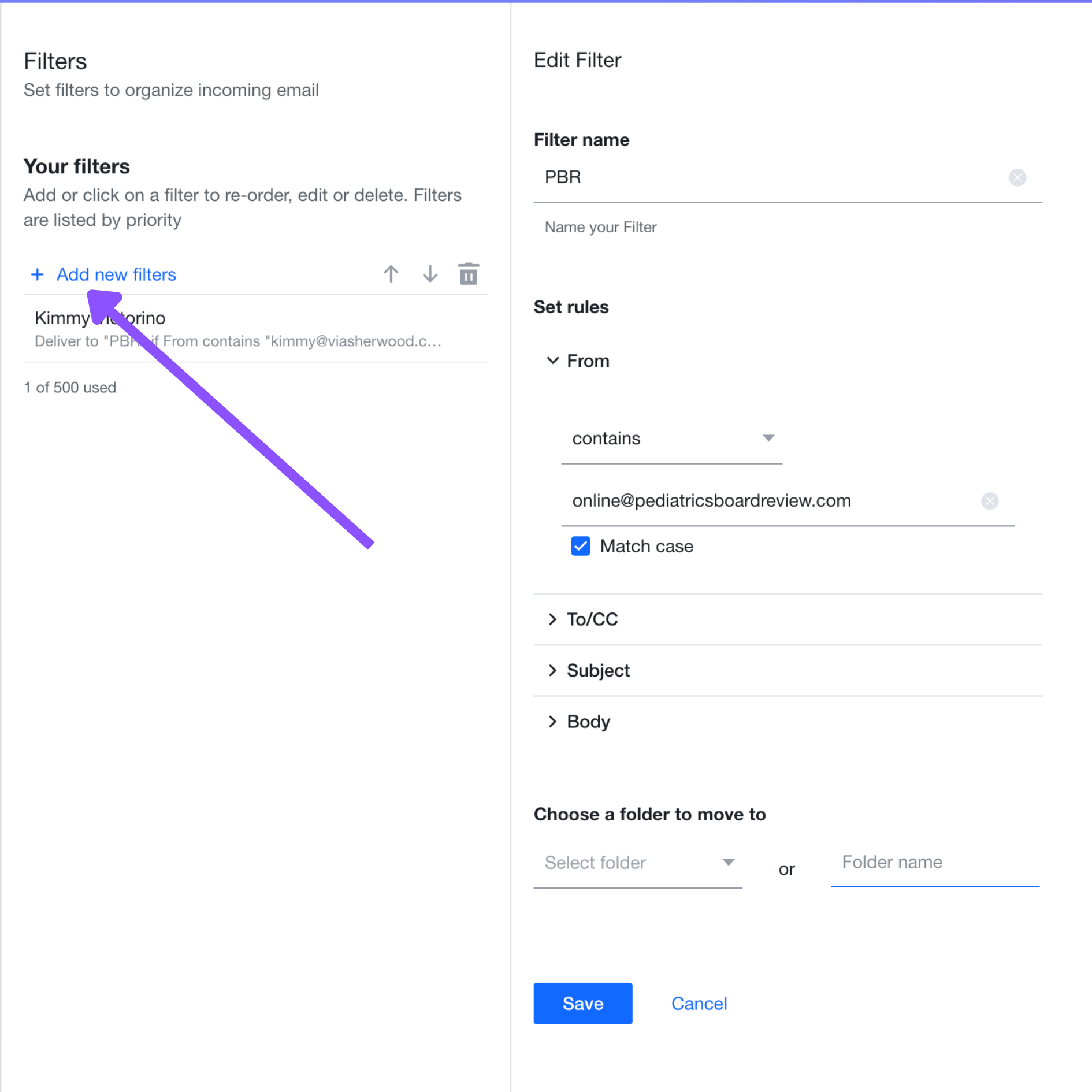1092x1092 pixels.
Task: Click into the Folder name field
Action: [934, 862]
